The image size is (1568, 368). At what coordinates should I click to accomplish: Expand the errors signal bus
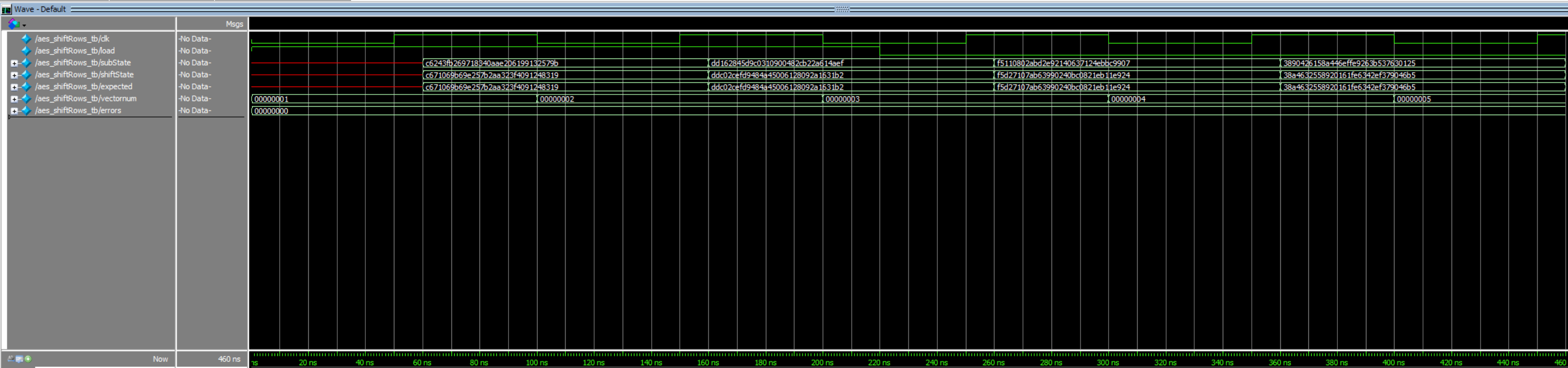pyautogui.click(x=14, y=111)
